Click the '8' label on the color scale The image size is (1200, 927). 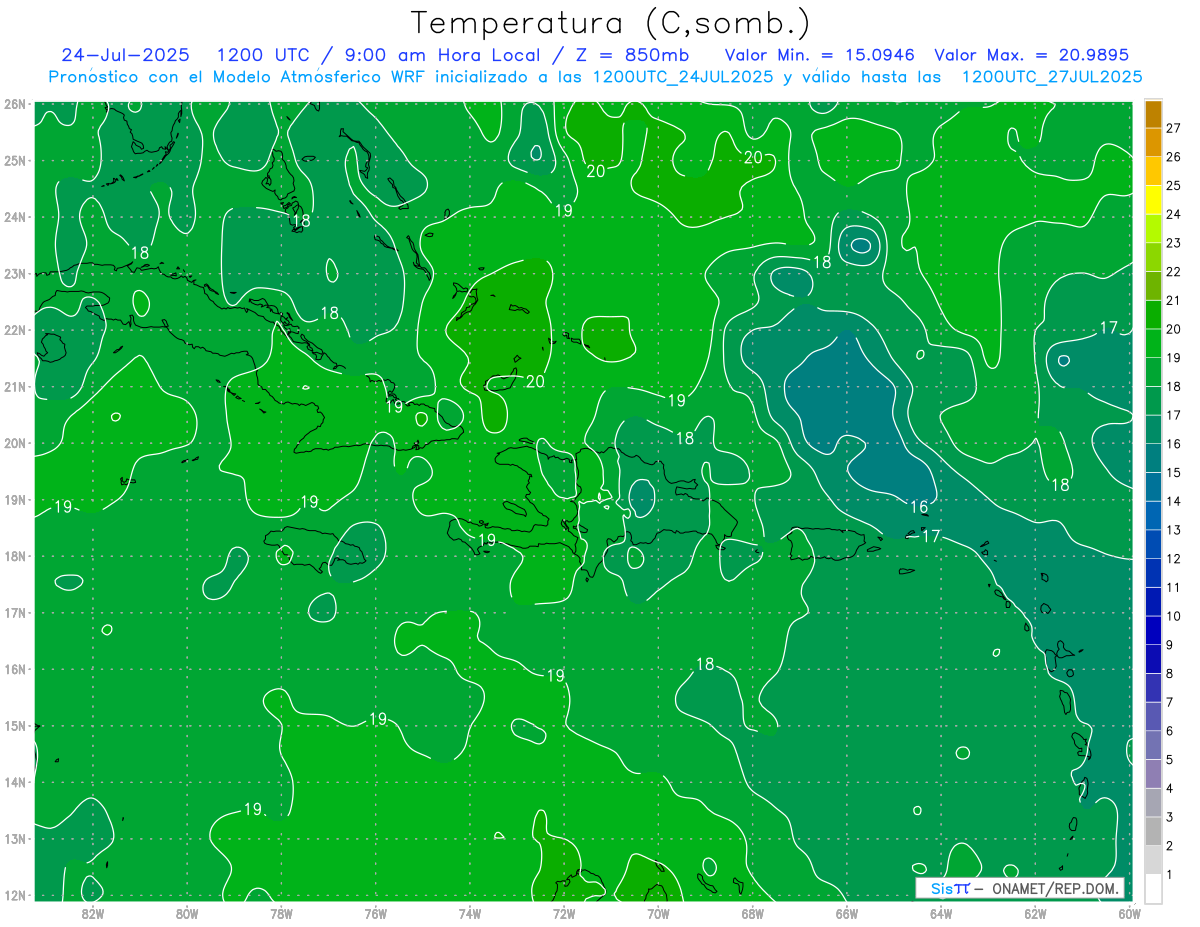point(1170,674)
